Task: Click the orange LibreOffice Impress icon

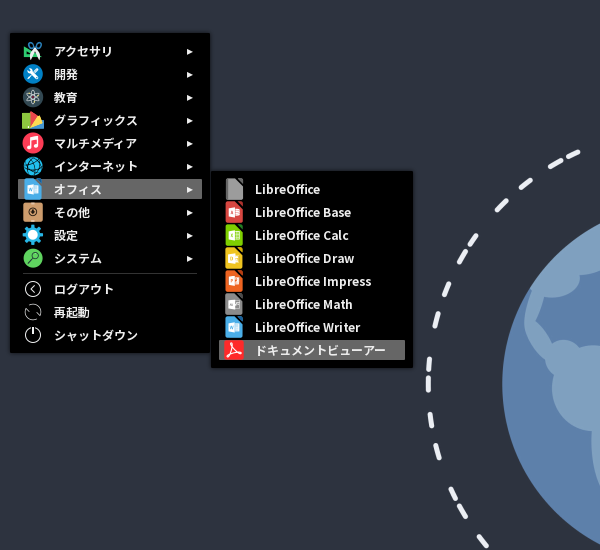Action: (234, 281)
